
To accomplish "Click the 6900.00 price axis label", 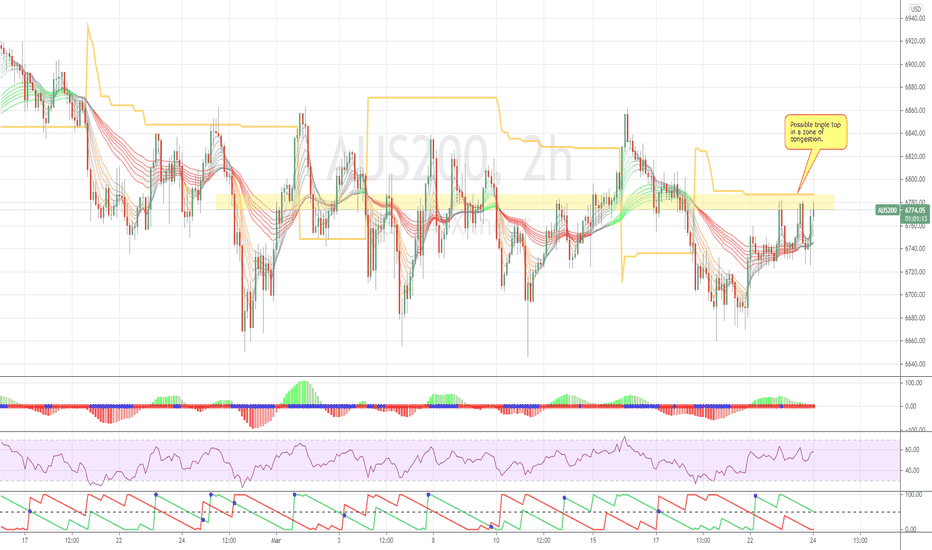I will click(x=915, y=64).
